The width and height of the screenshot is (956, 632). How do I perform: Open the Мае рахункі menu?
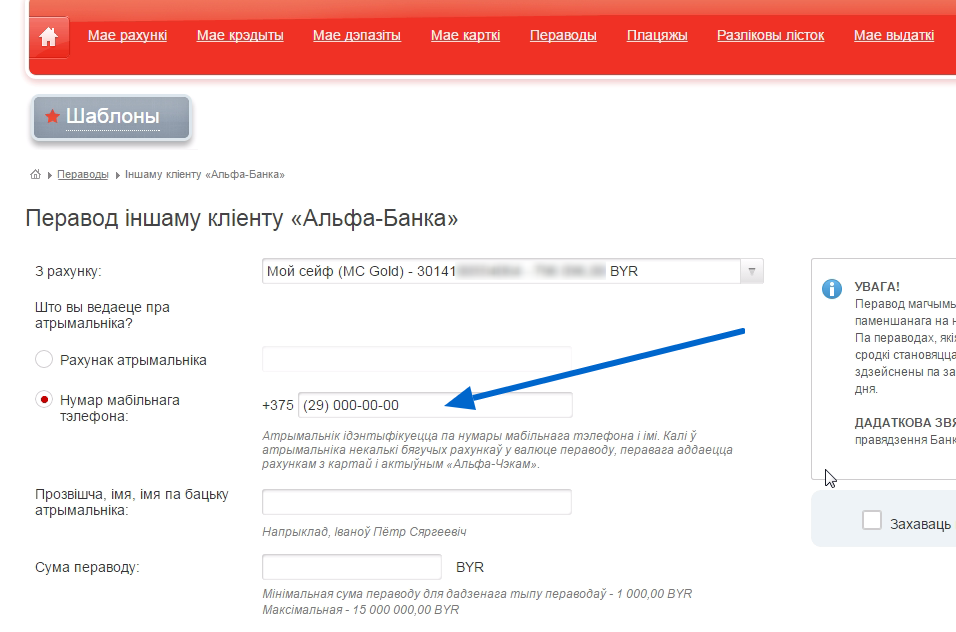(127, 36)
